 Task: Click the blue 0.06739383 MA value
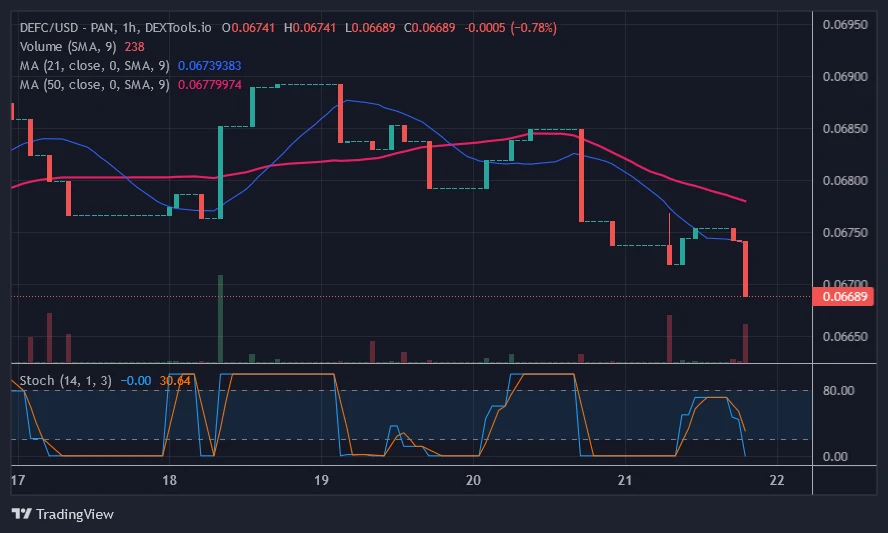click(209, 65)
